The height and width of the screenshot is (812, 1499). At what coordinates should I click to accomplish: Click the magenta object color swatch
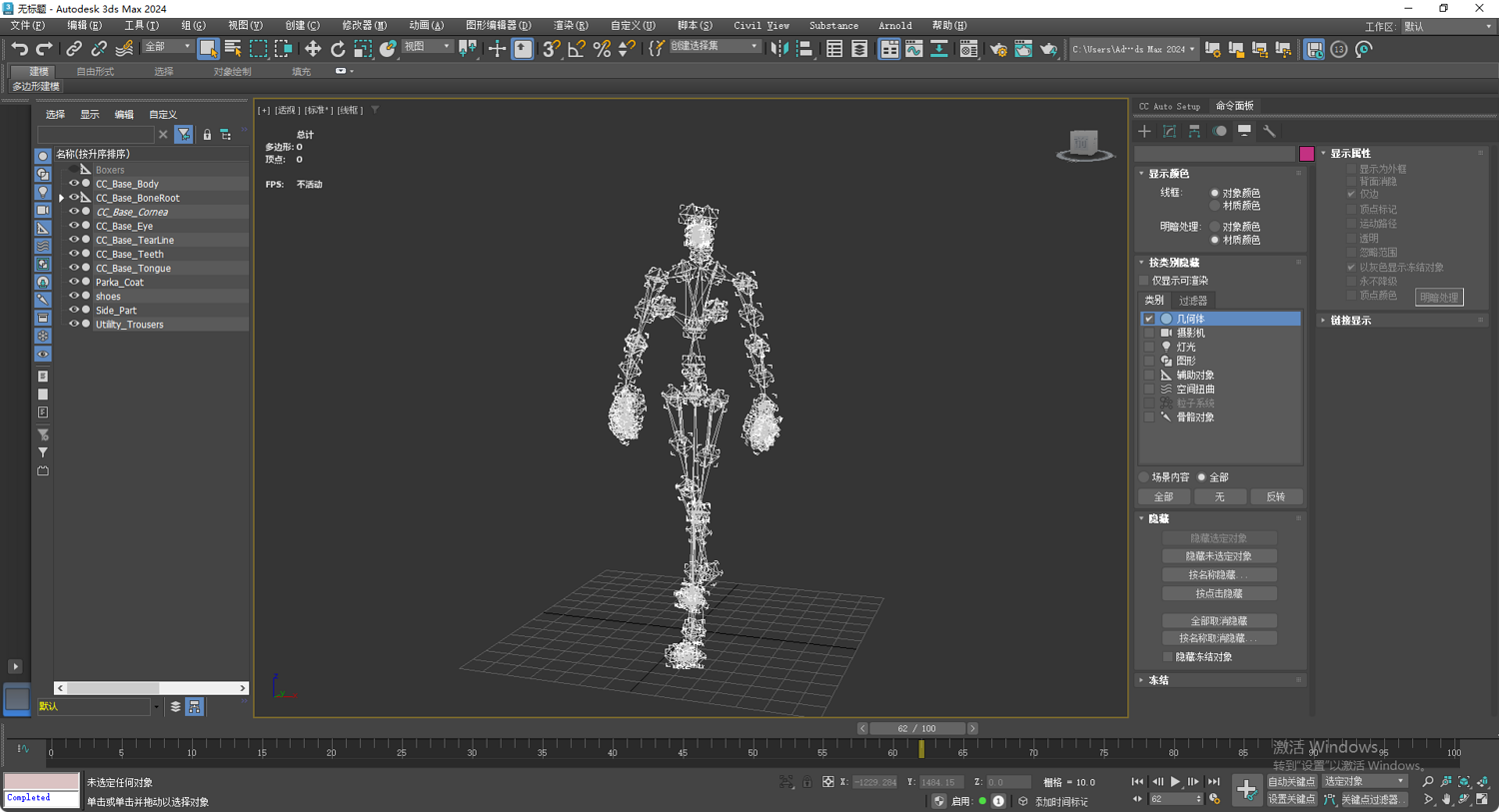[x=1307, y=154]
